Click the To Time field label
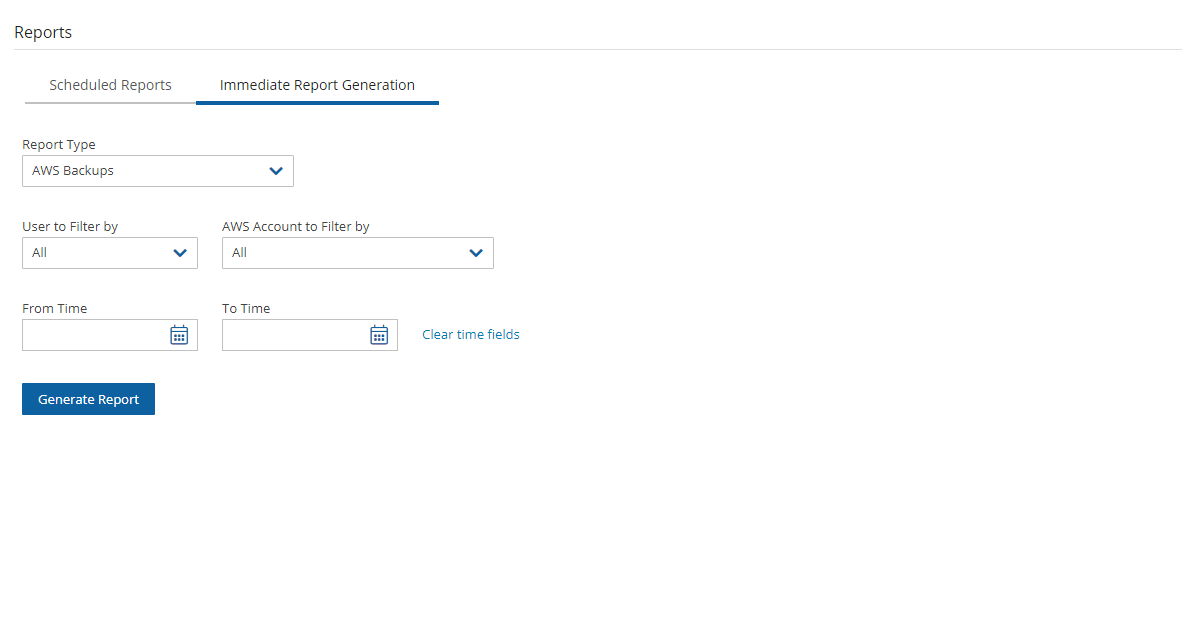 246,309
